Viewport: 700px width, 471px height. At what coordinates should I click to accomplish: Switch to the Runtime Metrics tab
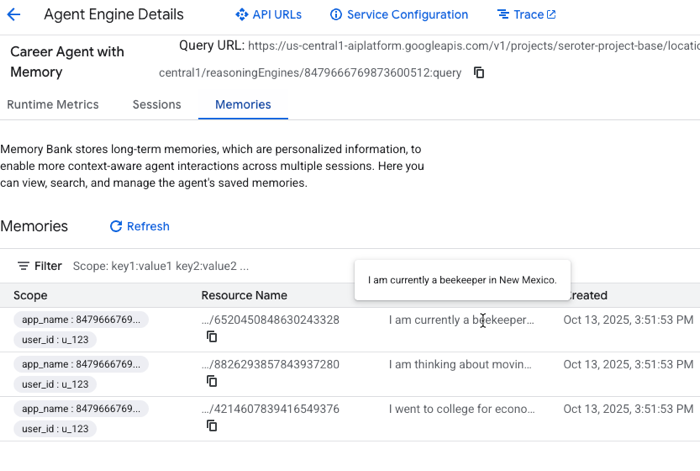pyautogui.click(x=53, y=105)
